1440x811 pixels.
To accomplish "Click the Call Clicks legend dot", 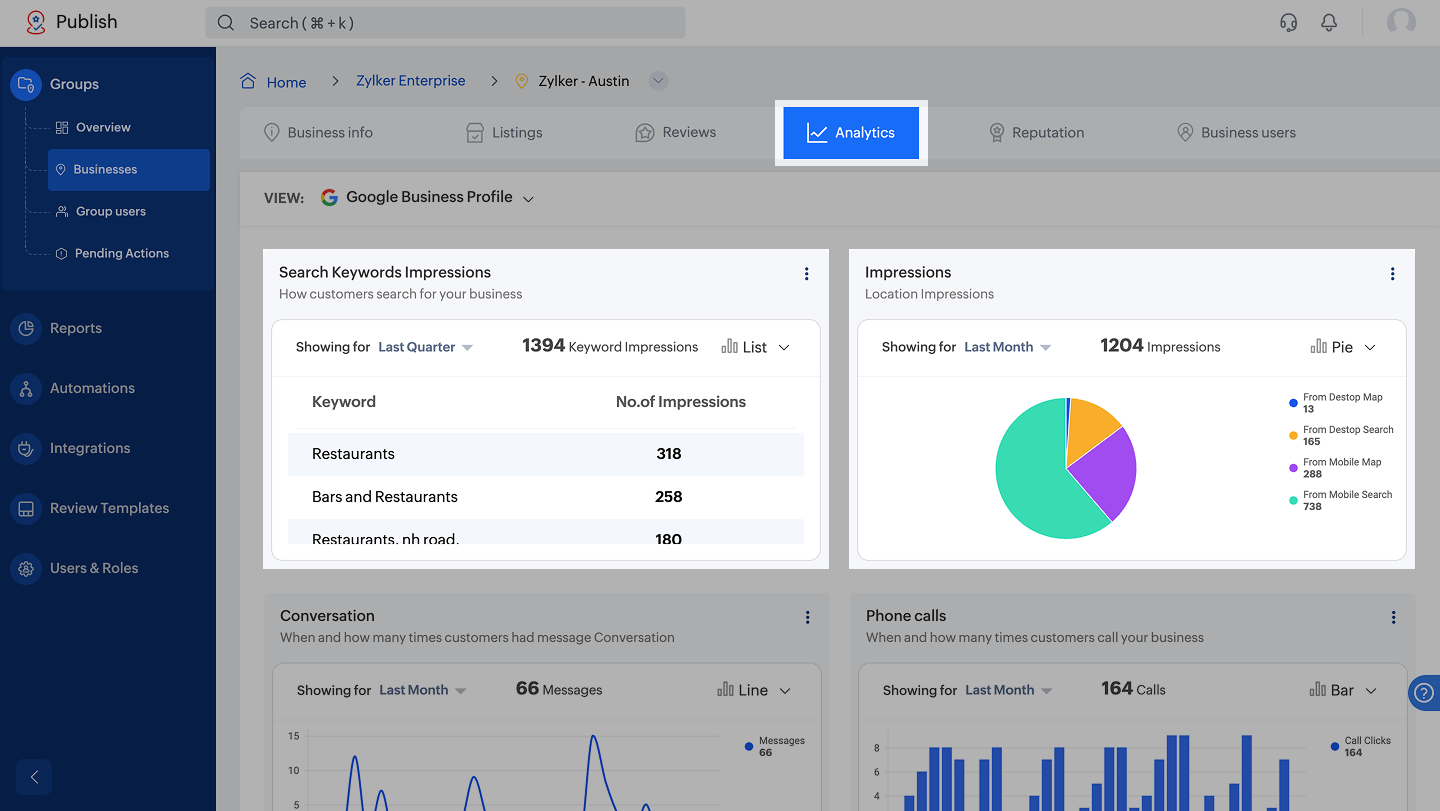I will coord(1335,746).
